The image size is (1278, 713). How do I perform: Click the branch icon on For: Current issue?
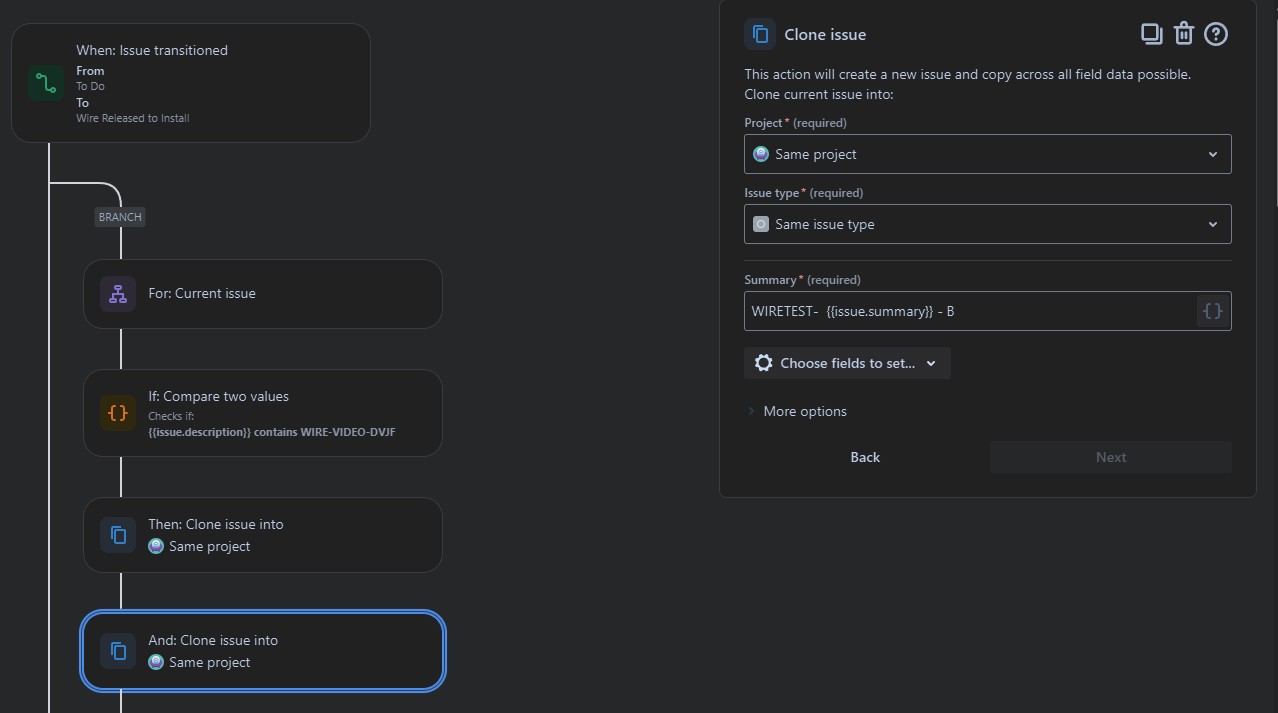click(117, 293)
